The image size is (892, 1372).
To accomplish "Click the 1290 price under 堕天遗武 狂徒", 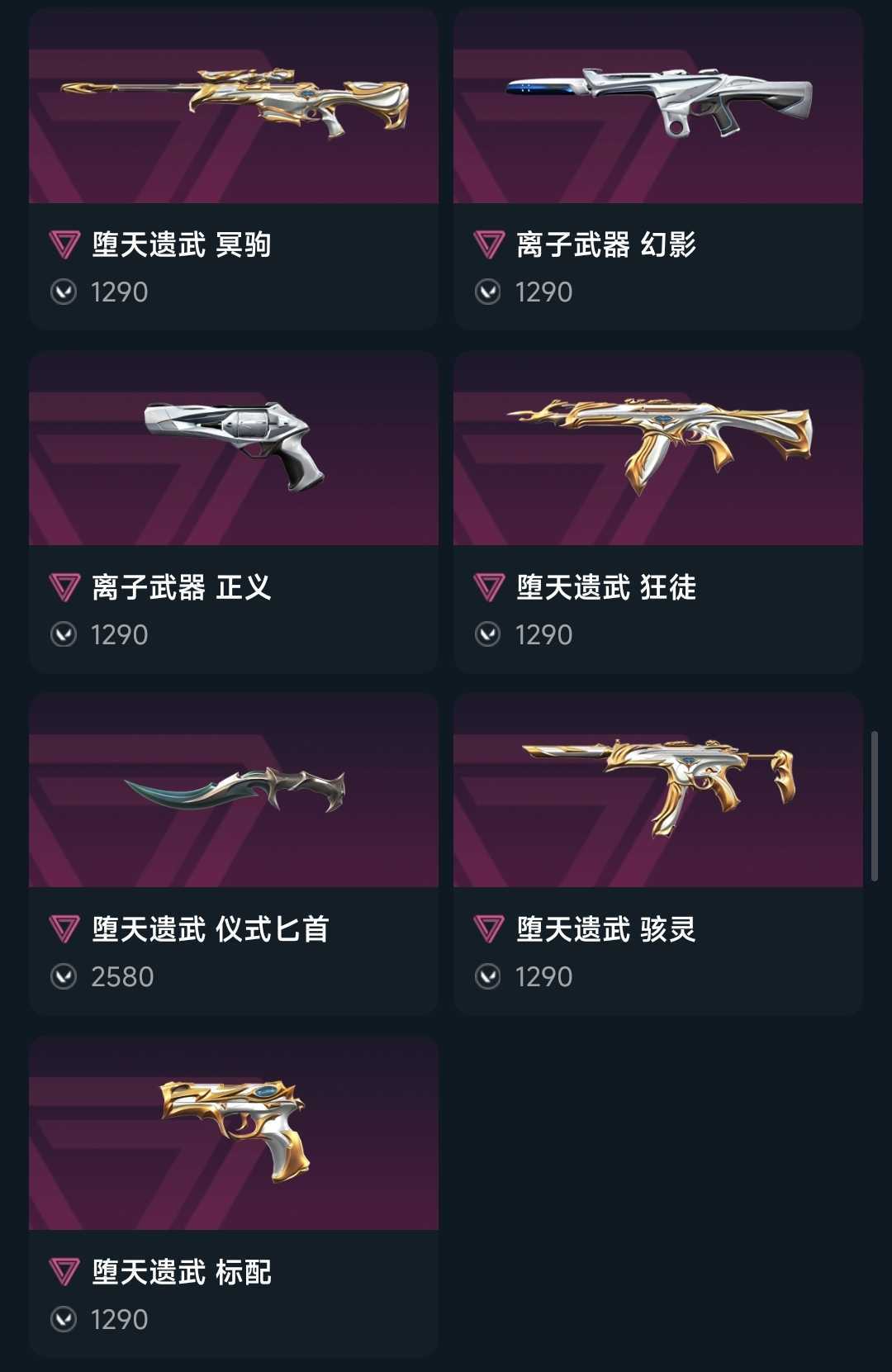I will (x=543, y=634).
